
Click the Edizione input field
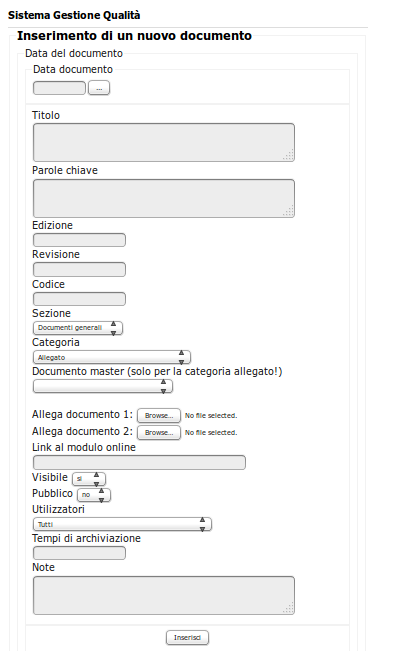point(79,240)
